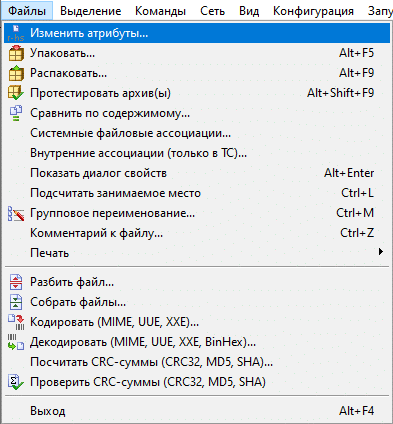Click the Encode MIME/UUE/XXE icon
This screenshot has height=424, width=393.
(16, 322)
